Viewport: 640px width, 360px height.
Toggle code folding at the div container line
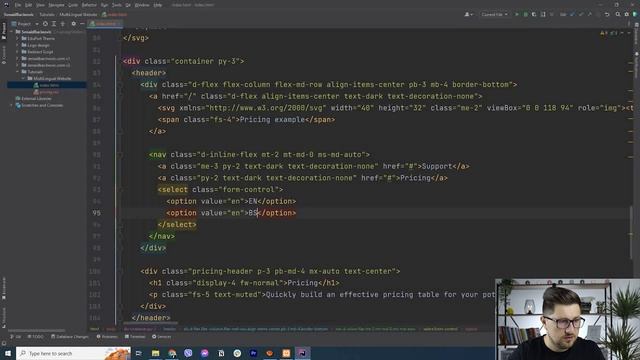(x=120, y=62)
